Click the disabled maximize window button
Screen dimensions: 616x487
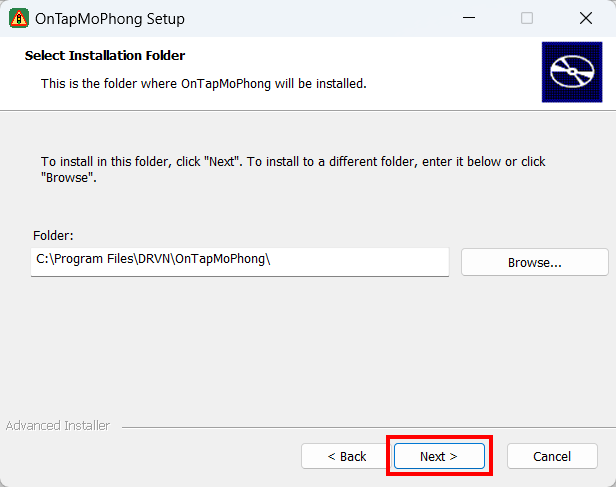tap(527, 18)
